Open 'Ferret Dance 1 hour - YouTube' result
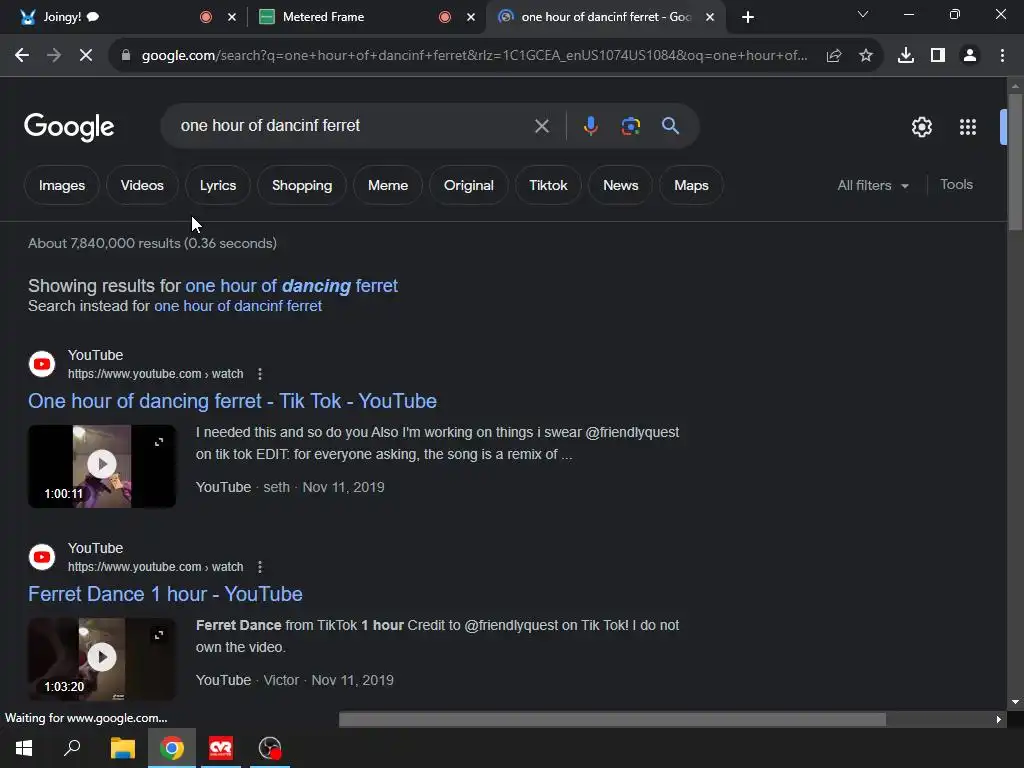This screenshot has height=768, width=1024. tap(165, 594)
